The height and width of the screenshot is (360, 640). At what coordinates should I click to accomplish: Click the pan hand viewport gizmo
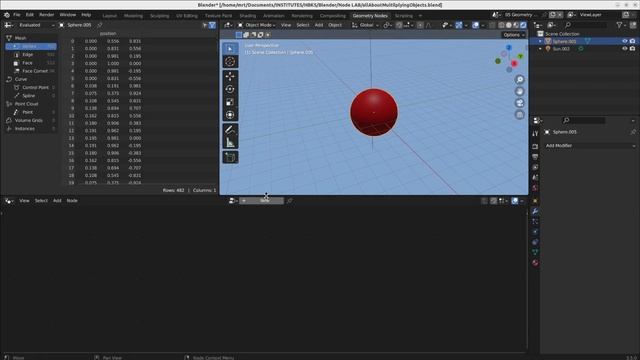pyautogui.click(x=520, y=91)
